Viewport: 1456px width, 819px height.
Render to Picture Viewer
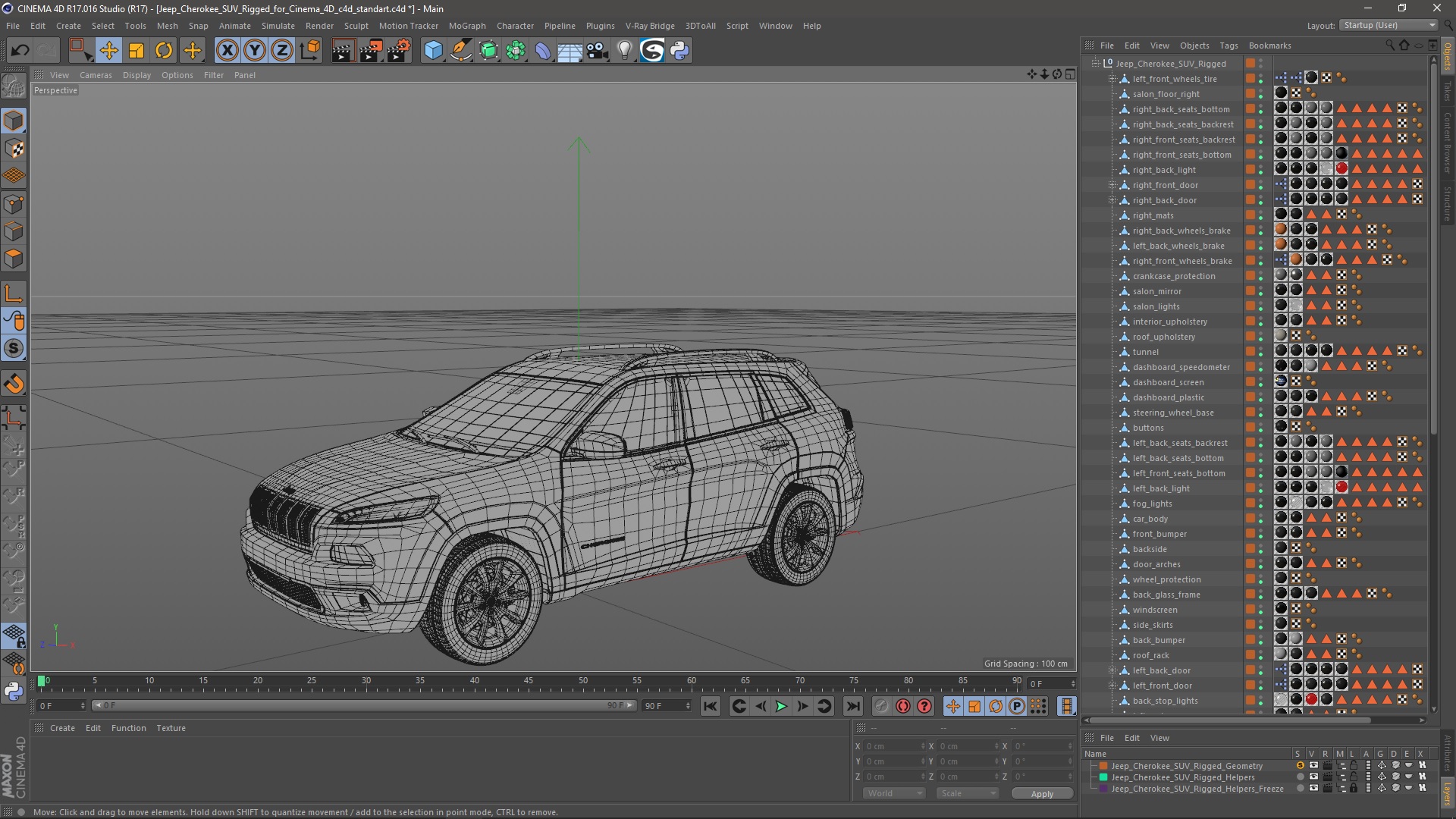(x=371, y=51)
